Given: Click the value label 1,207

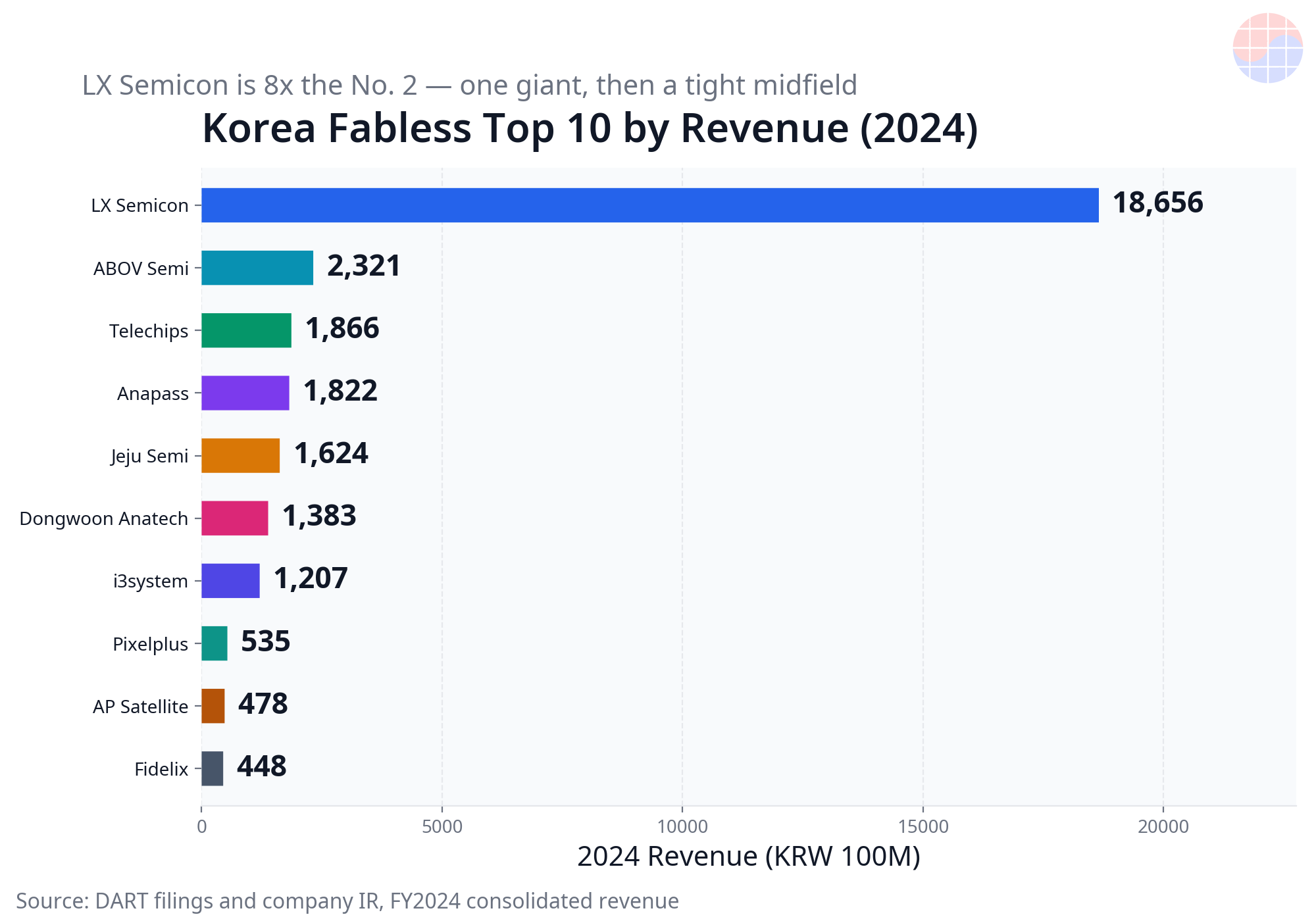Looking at the screenshot, I should point(311,578).
